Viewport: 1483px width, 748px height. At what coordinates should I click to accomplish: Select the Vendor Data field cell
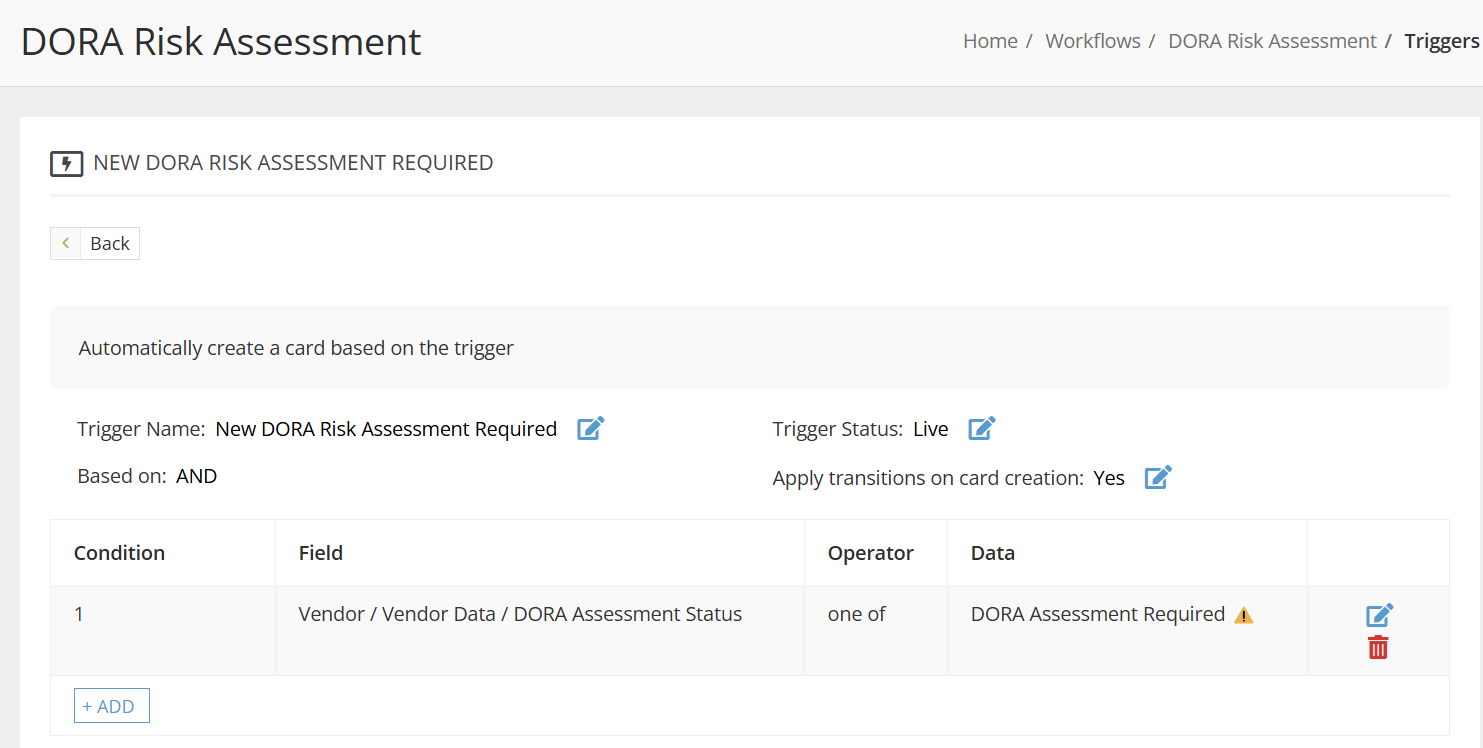pyautogui.click(x=519, y=613)
